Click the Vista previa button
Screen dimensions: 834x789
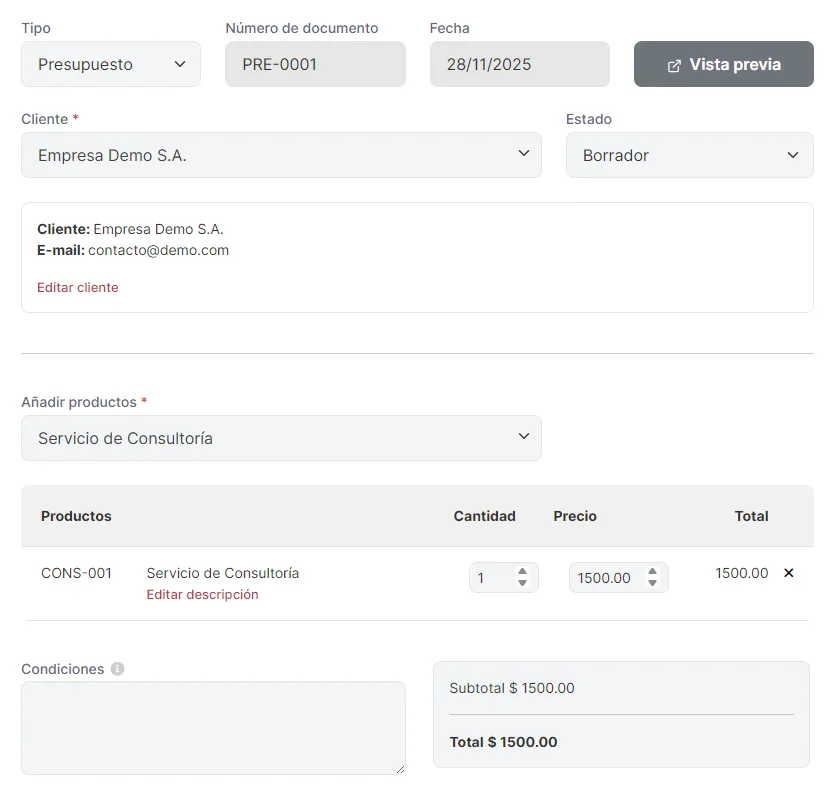pyautogui.click(x=723, y=64)
